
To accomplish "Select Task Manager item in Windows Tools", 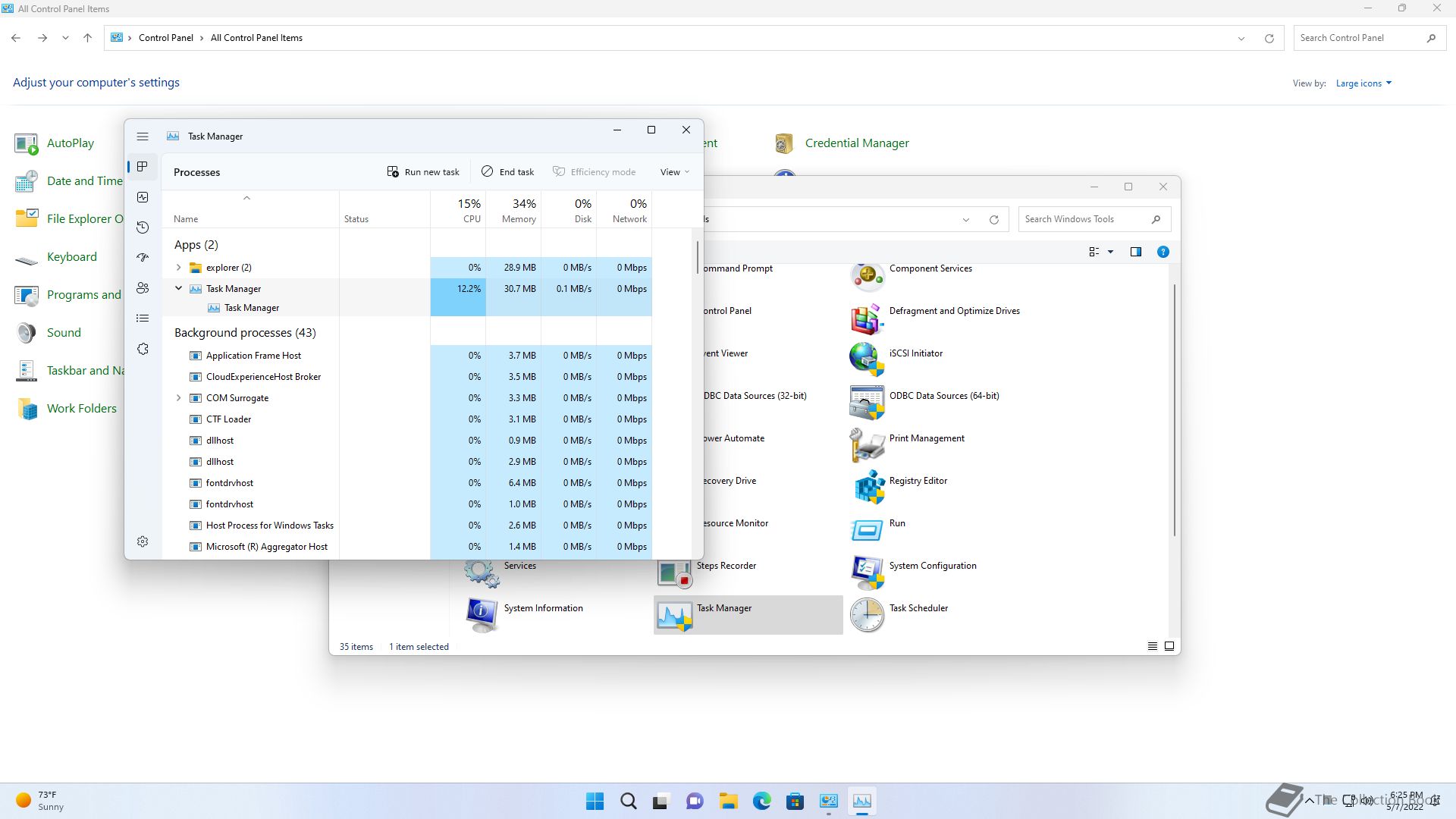I will 748,615.
